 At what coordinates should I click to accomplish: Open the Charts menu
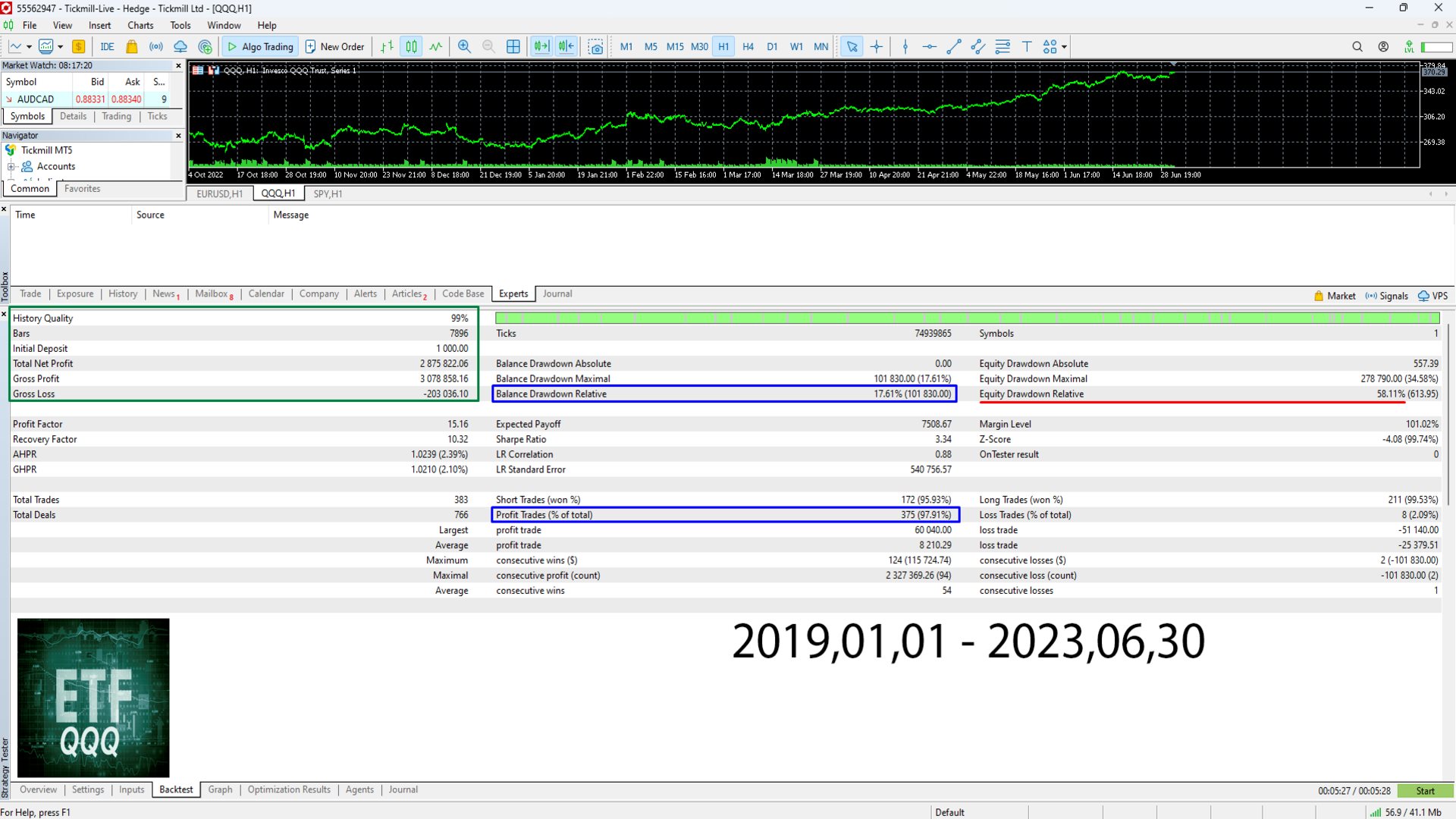140,25
